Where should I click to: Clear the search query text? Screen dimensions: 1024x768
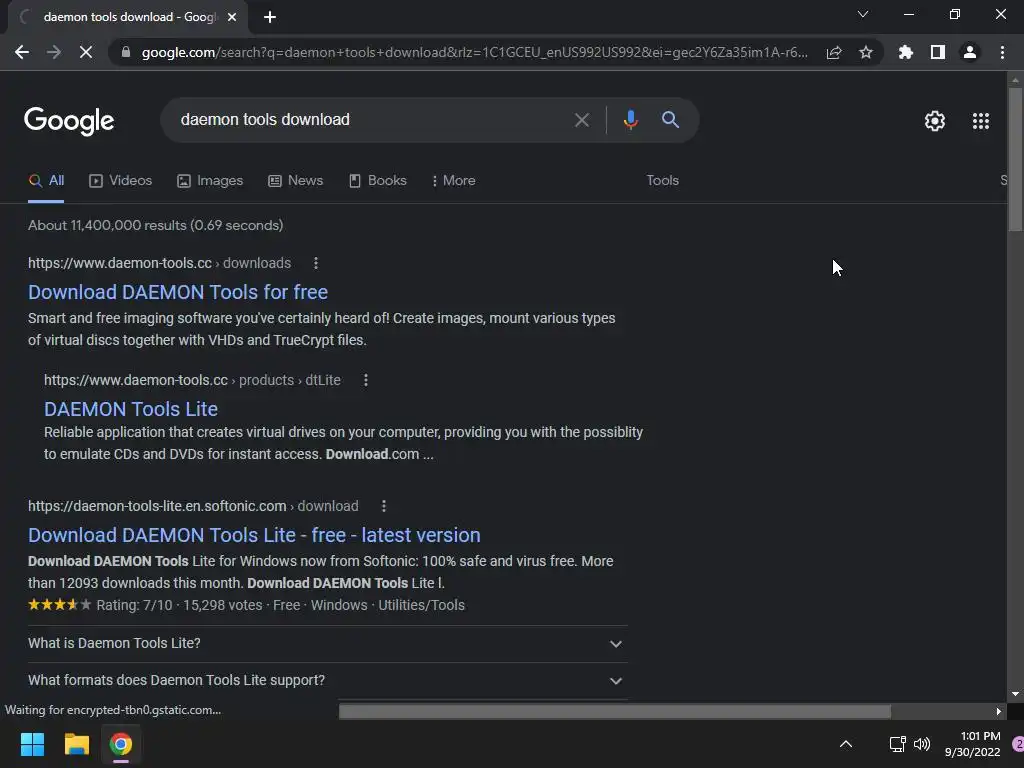click(x=581, y=120)
